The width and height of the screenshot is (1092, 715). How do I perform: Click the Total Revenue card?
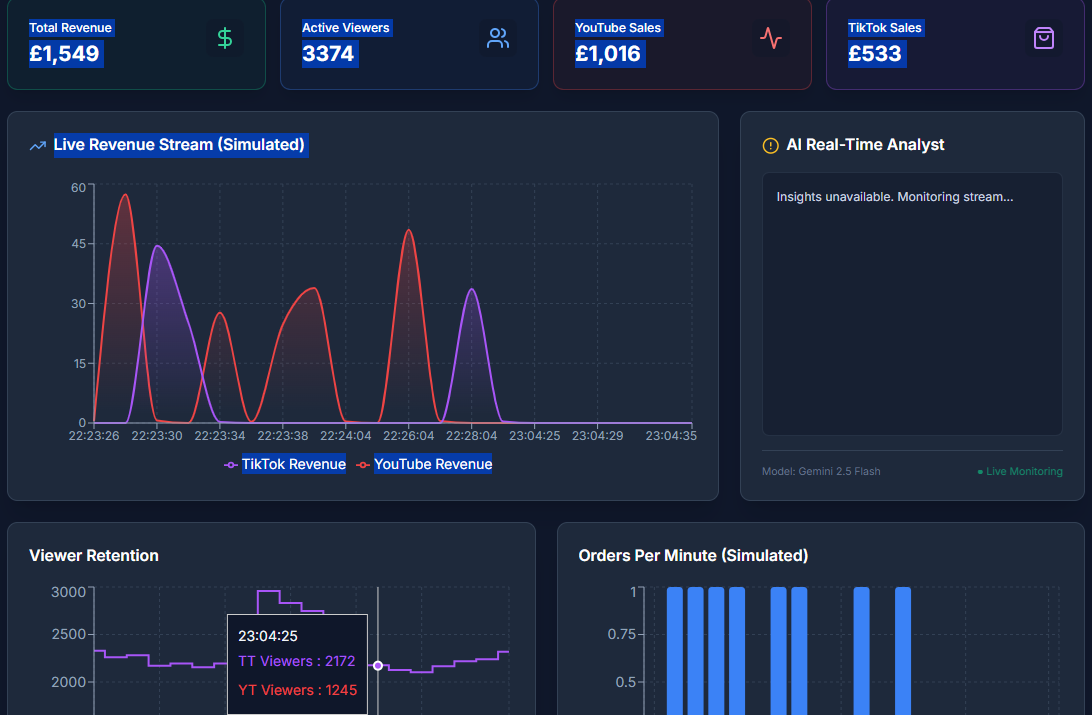click(x=136, y=44)
